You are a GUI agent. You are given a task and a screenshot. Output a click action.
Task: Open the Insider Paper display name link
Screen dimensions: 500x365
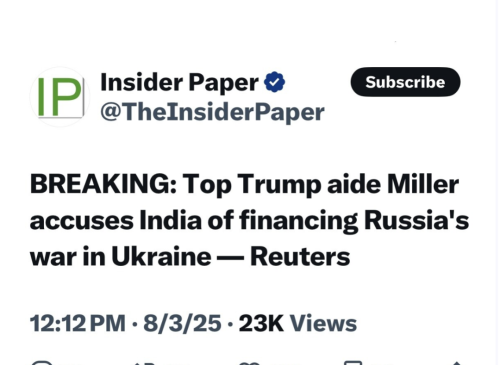[x=179, y=82]
